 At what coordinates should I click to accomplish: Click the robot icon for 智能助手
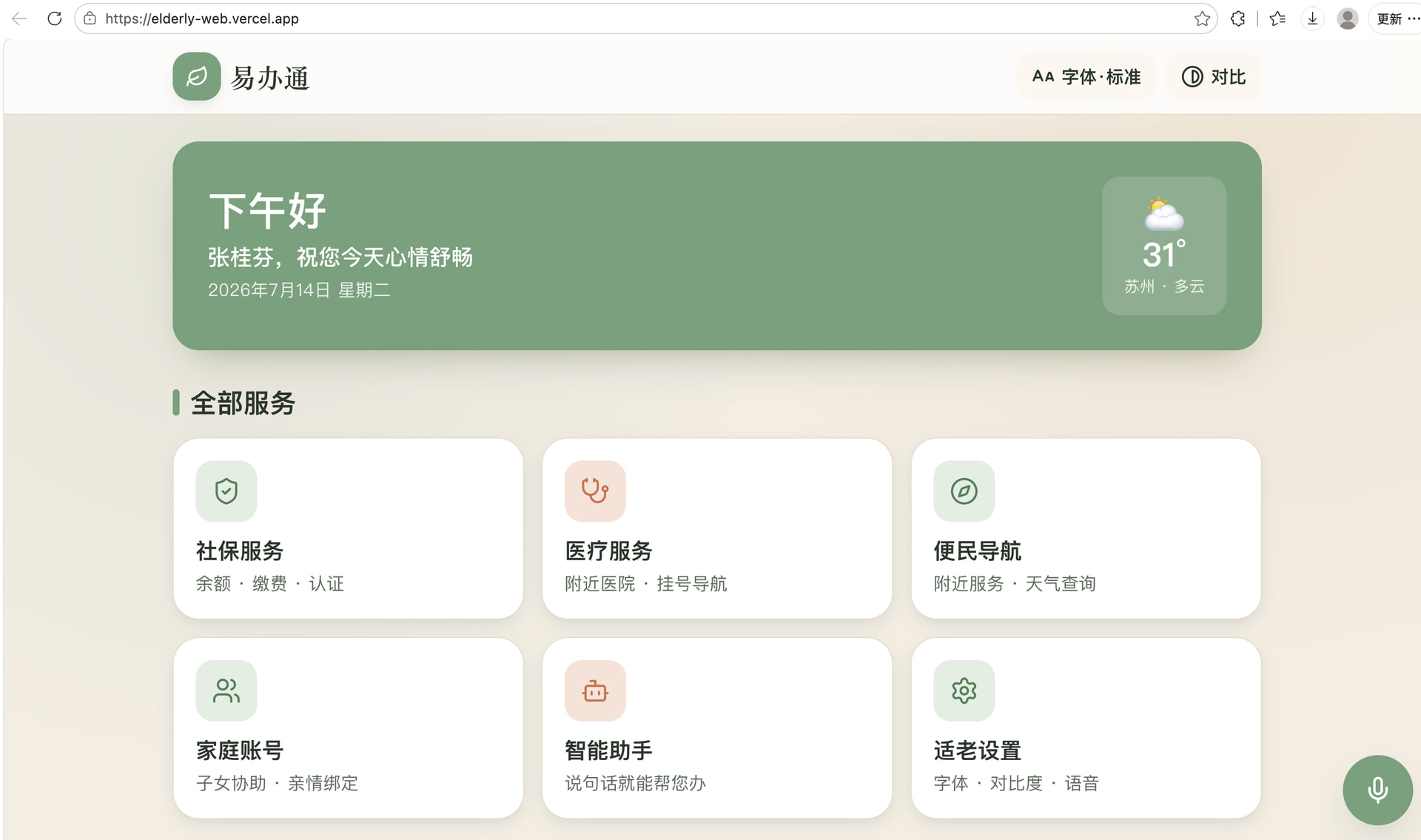pos(595,691)
